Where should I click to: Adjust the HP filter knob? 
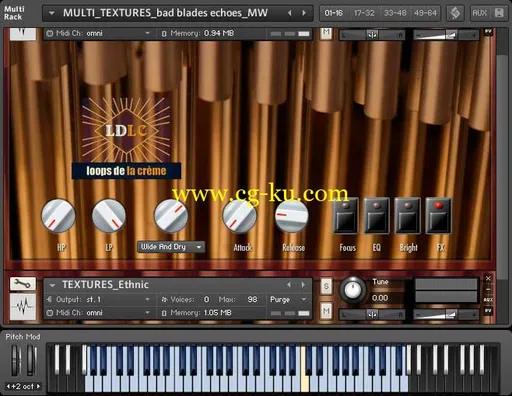click(x=58, y=216)
